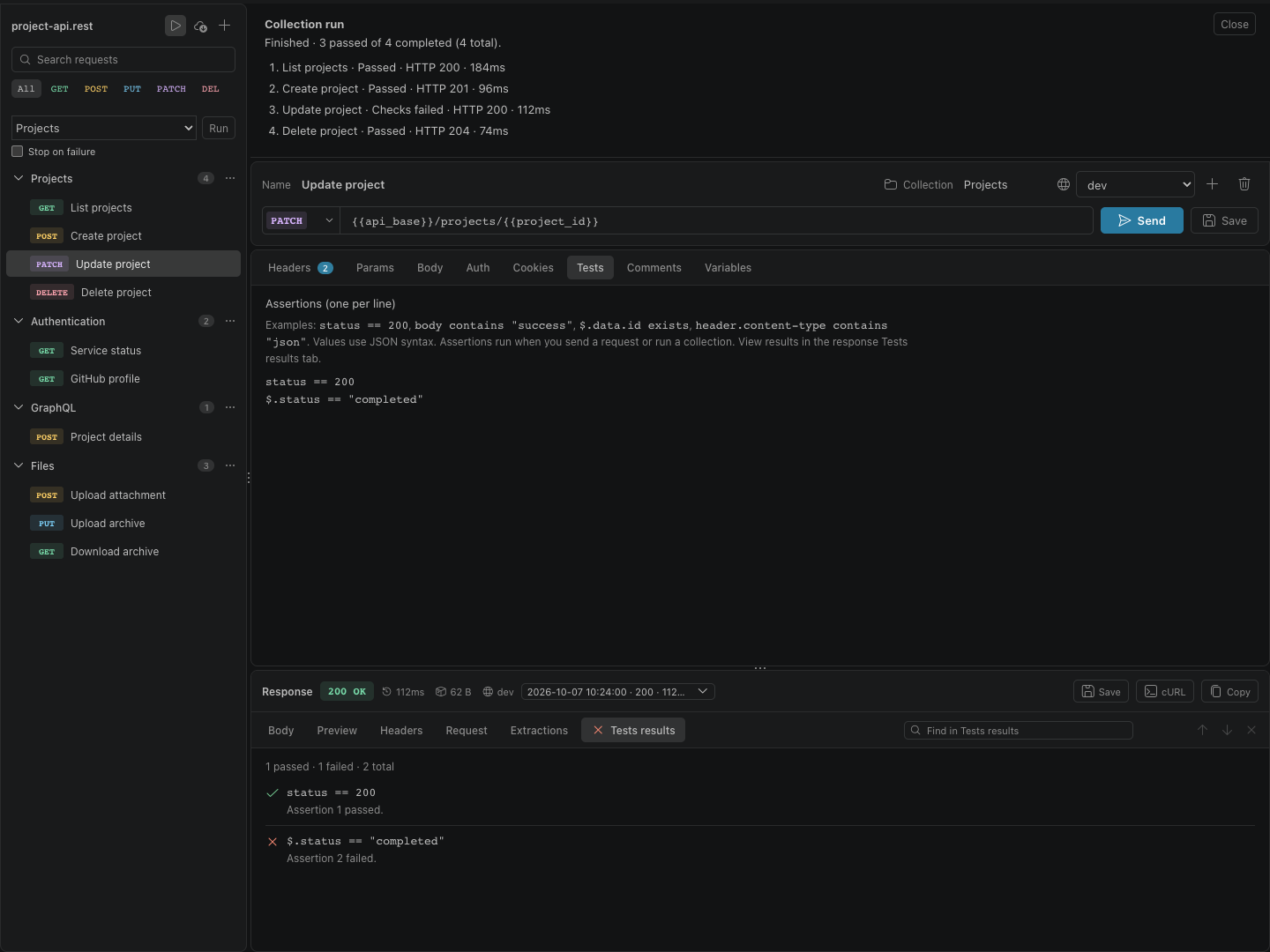The height and width of the screenshot is (952, 1270).
Task: Clear the Find in Tests results search
Action: [1251, 730]
